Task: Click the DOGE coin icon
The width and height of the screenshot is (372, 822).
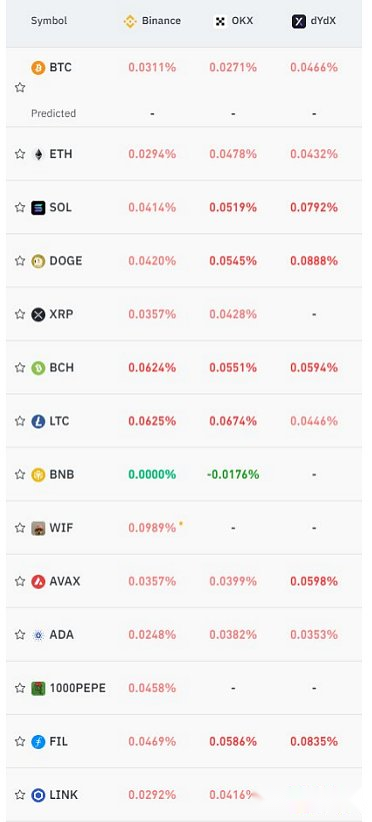Action: 38,261
